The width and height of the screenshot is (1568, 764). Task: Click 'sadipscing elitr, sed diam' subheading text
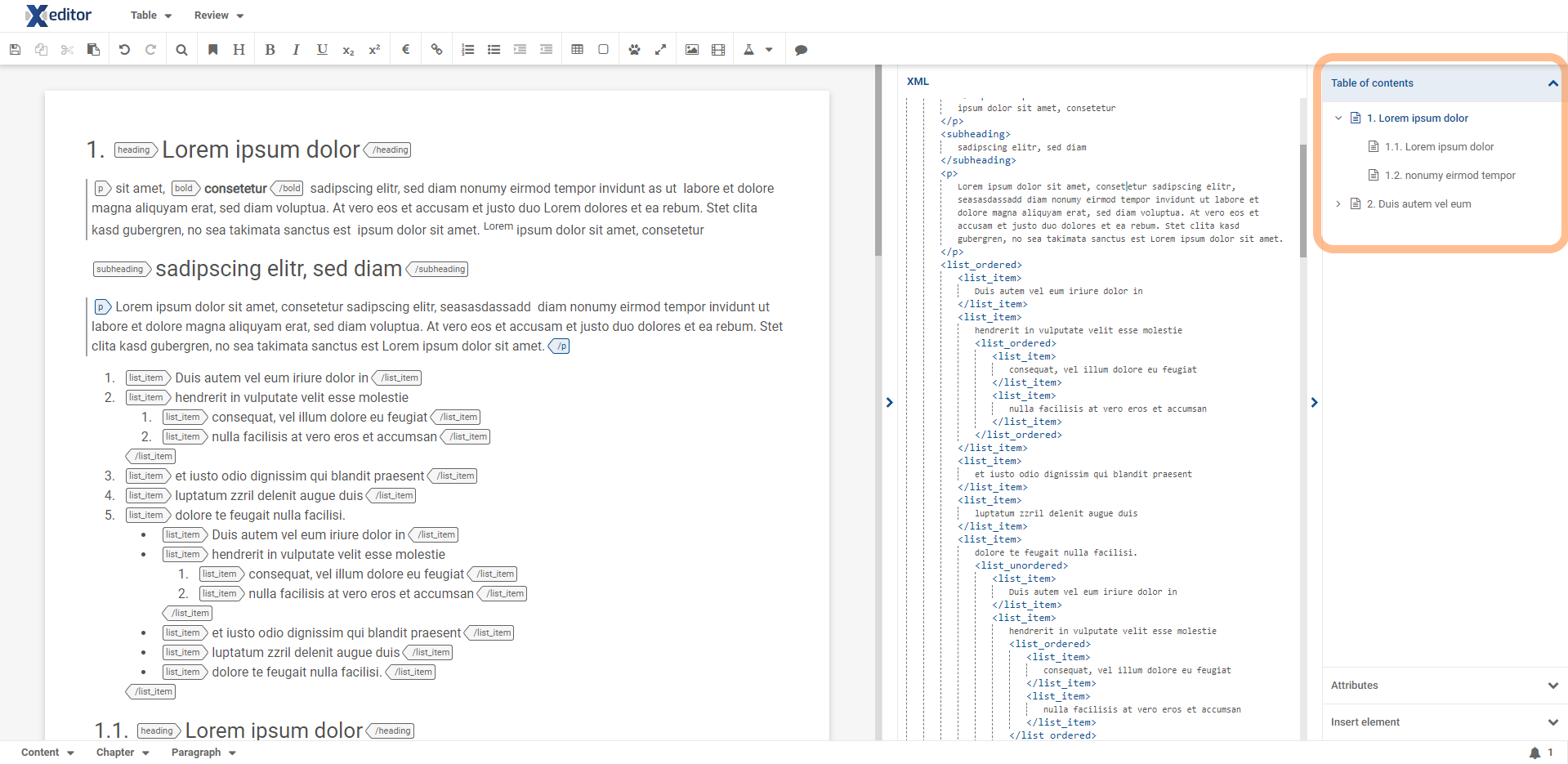[x=279, y=269]
